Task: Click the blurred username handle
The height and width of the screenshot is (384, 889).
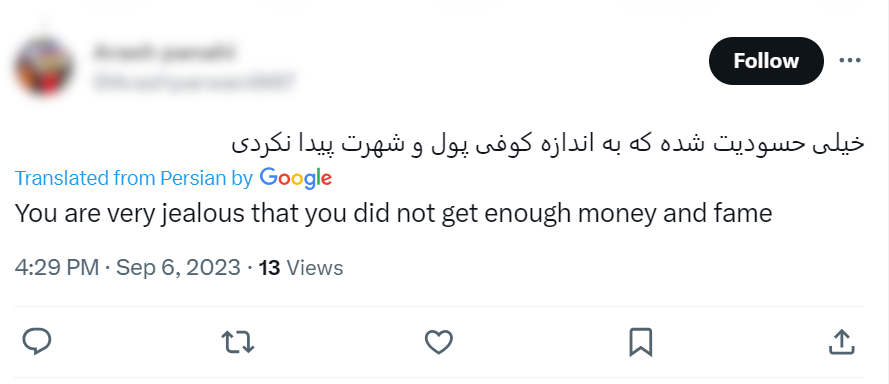Action: pos(194,81)
